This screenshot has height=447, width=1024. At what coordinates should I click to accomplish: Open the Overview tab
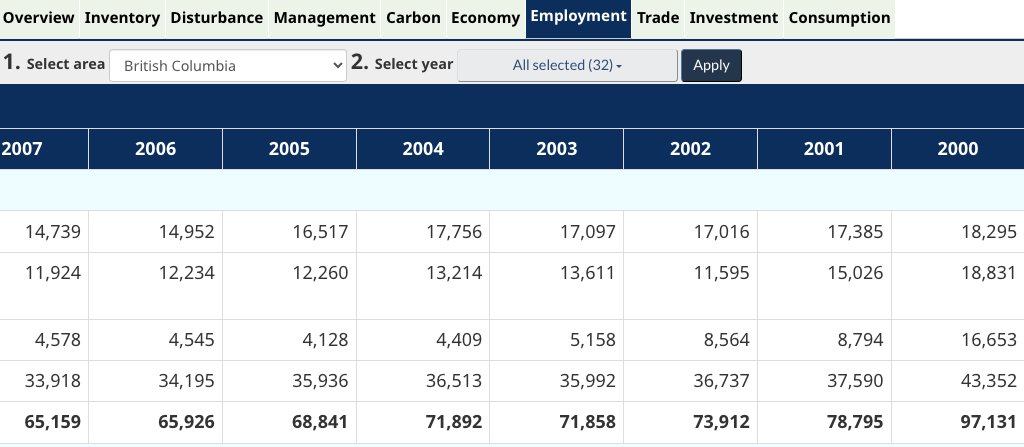coord(39,18)
